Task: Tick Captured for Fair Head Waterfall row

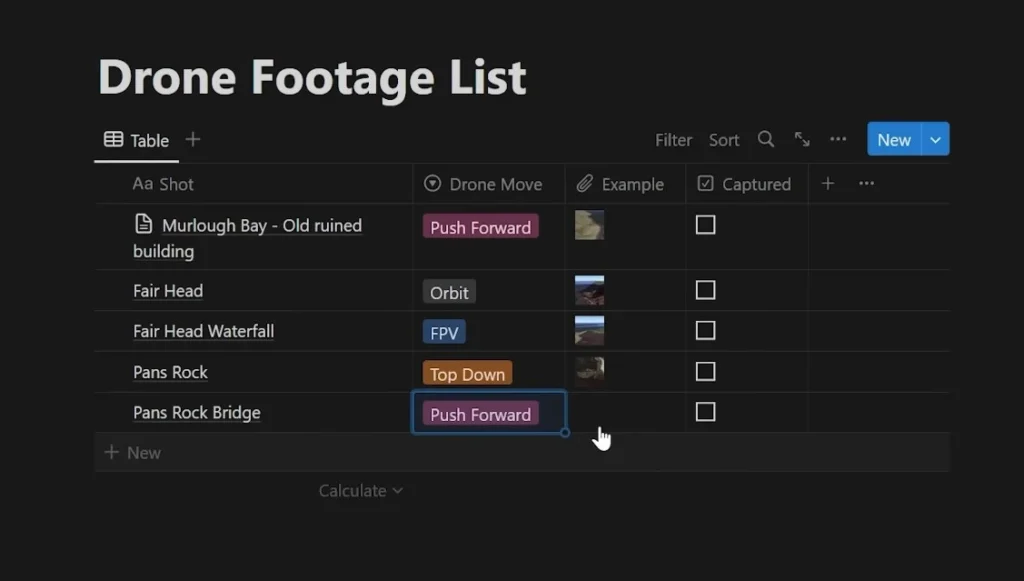Action: [705, 330]
